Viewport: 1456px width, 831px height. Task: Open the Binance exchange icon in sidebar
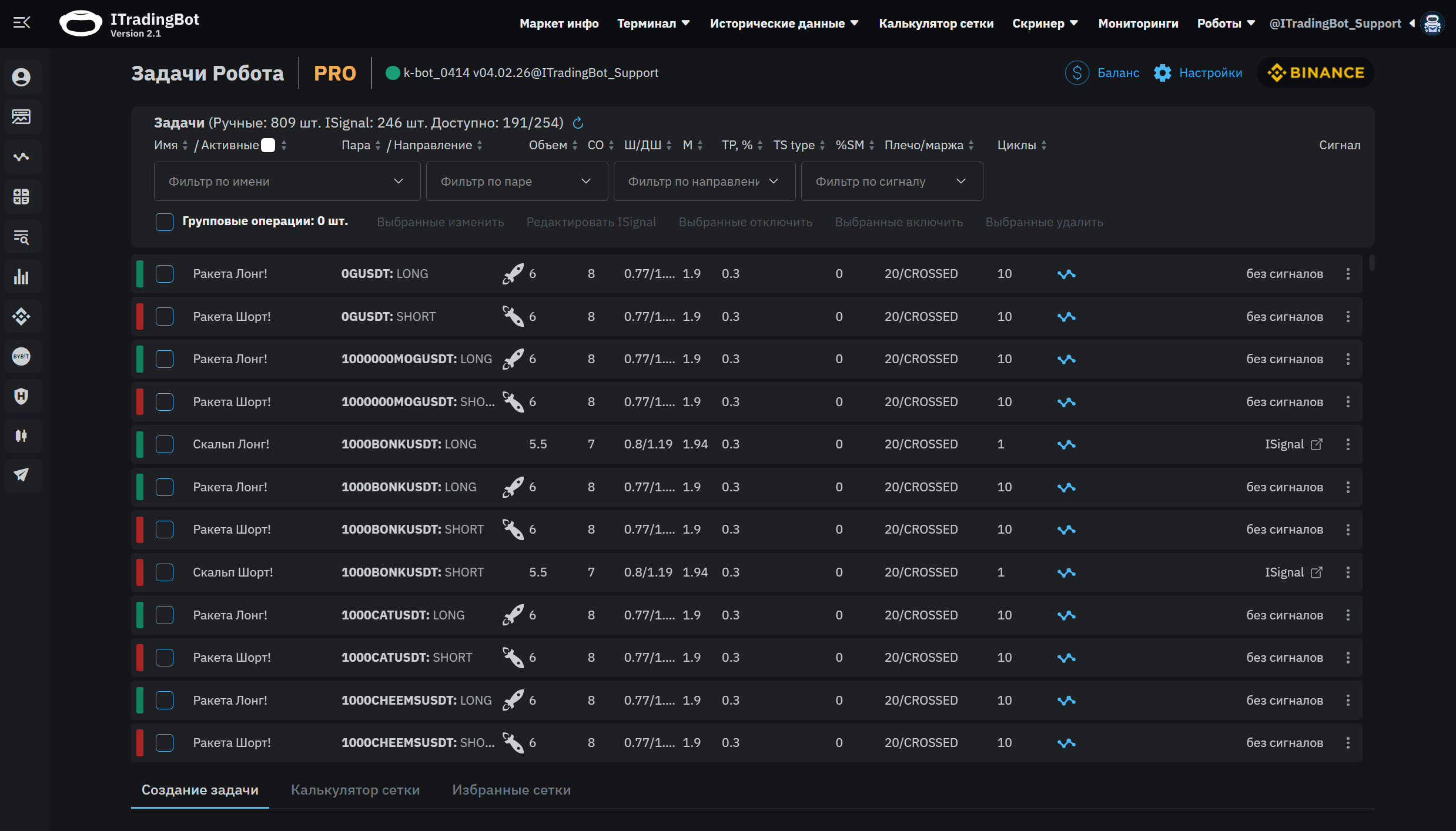coord(22,316)
